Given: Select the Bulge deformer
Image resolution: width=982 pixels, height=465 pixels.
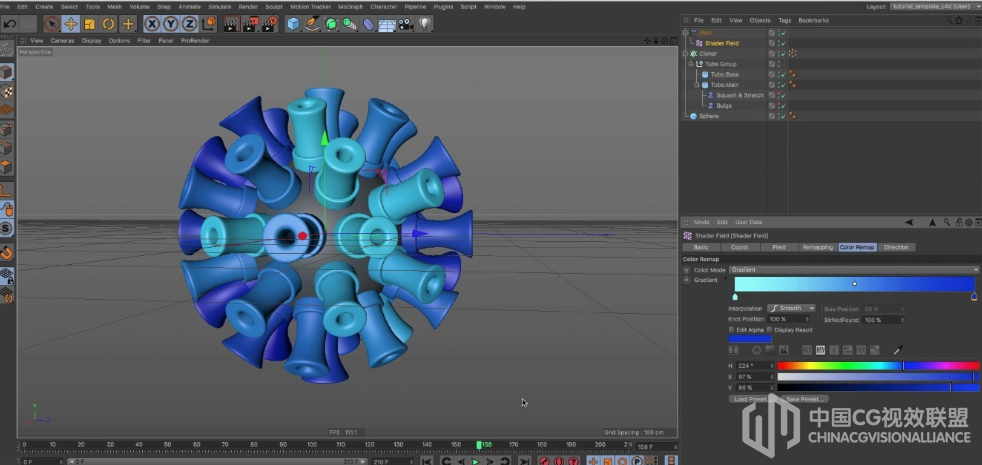Looking at the screenshot, I should (x=724, y=106).
